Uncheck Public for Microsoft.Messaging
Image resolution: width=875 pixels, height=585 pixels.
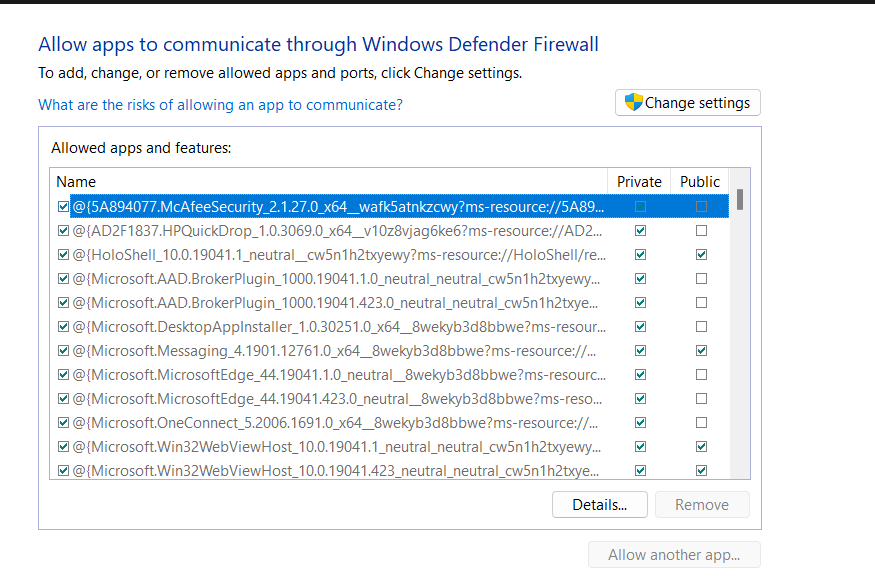[701, 351]
